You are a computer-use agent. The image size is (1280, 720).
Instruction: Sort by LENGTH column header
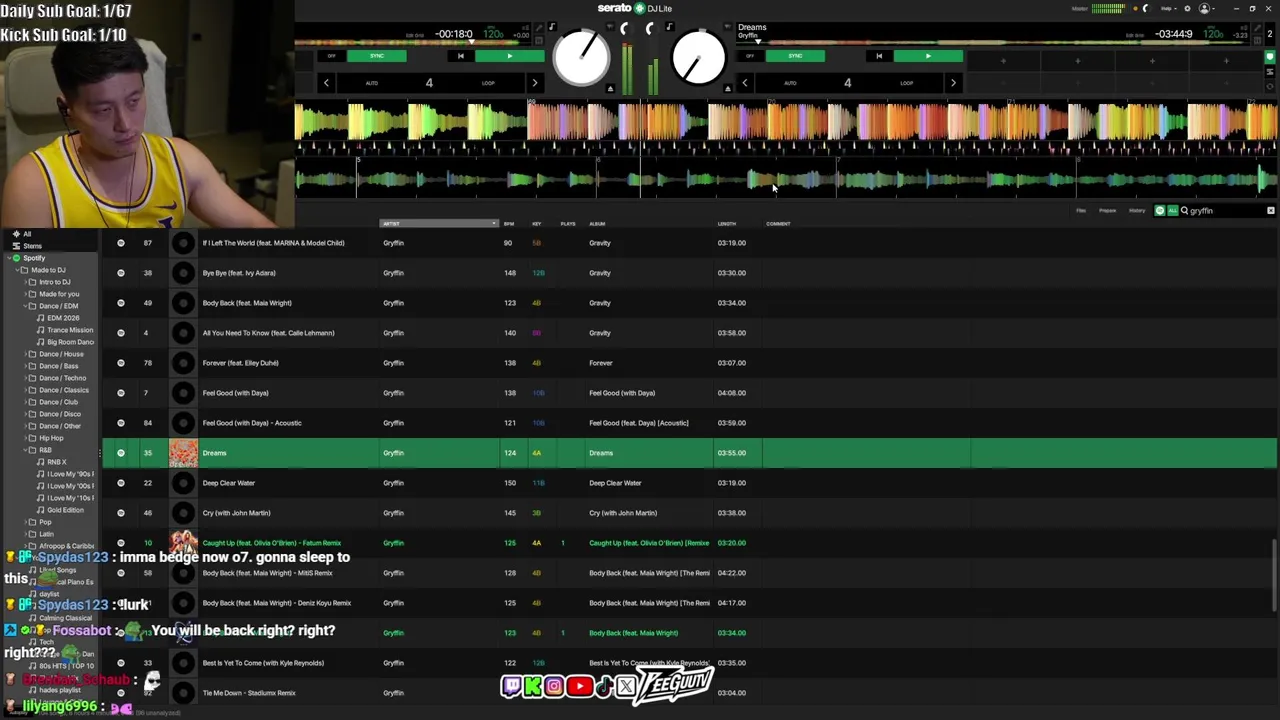click(x=727, y=224)
